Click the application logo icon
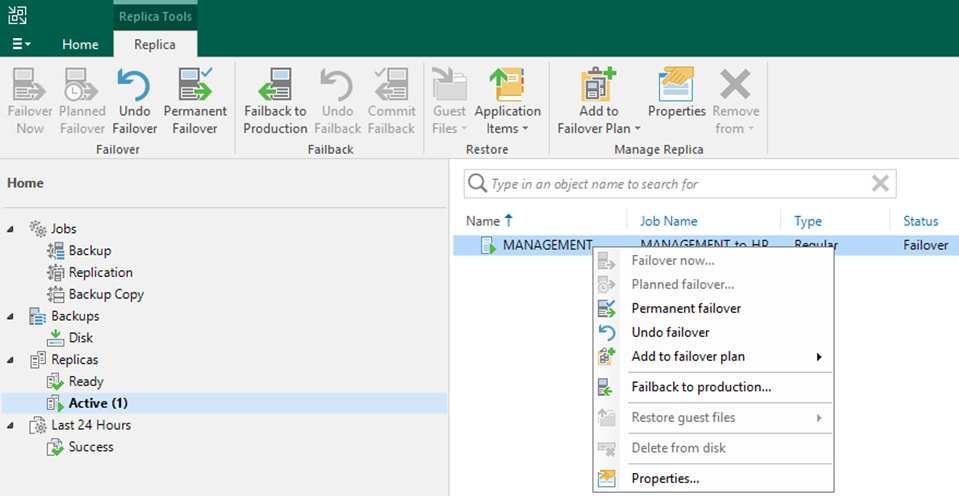This screenshot has width=959, height=496. click(x=17, y=15)
